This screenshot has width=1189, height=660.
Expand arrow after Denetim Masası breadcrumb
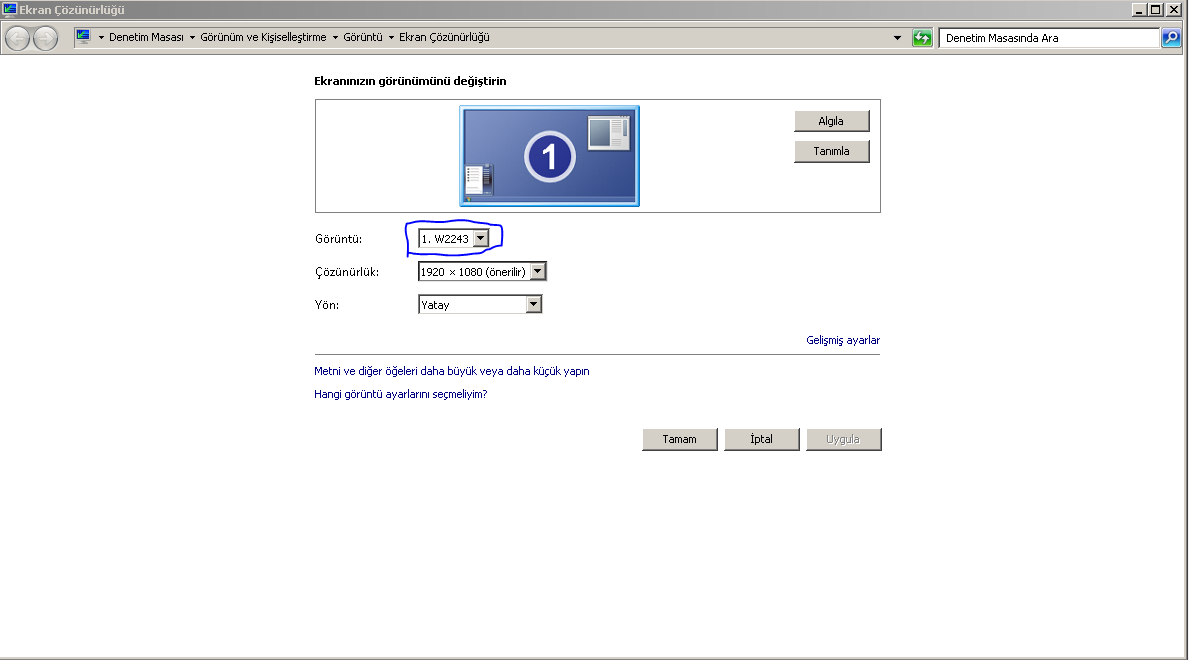click(x=192, y=37)
